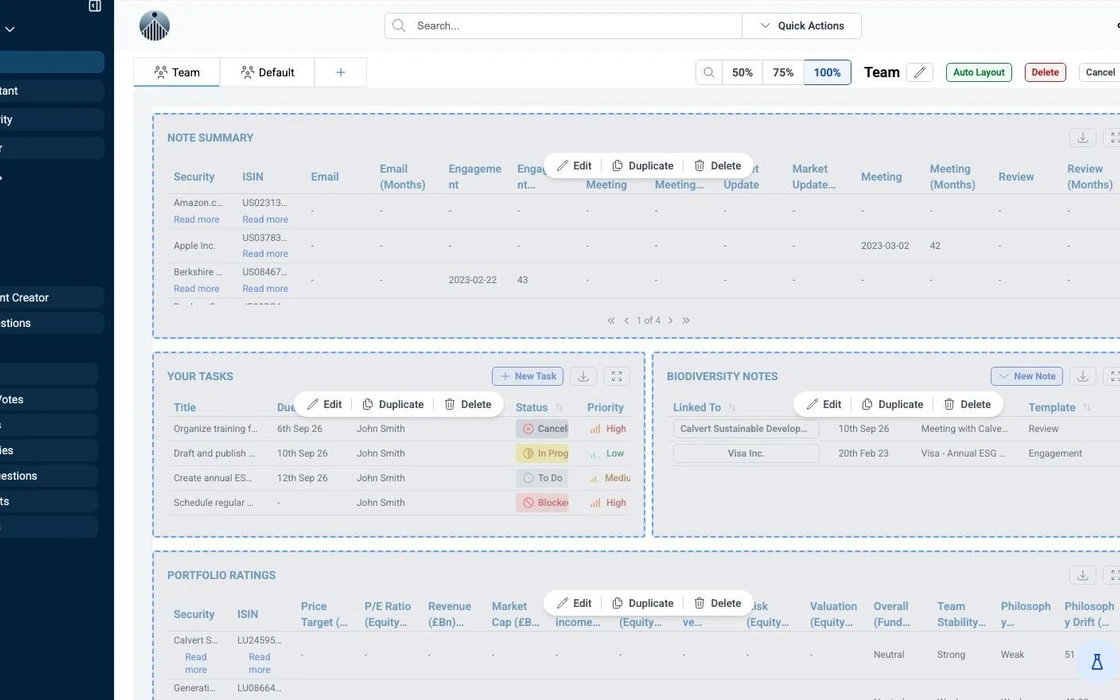Duplicate the Note Summary widget
The height and width of the screenshot is (700, 1120).
click(x=643, y=166)
